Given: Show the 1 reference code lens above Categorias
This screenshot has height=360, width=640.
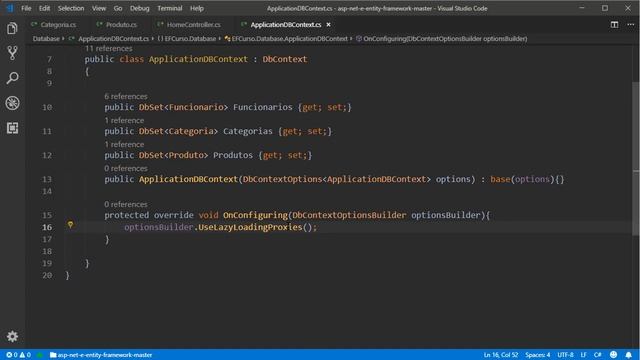Looking at the screenshot, I should pyautogui.click(x=124, y=120).
